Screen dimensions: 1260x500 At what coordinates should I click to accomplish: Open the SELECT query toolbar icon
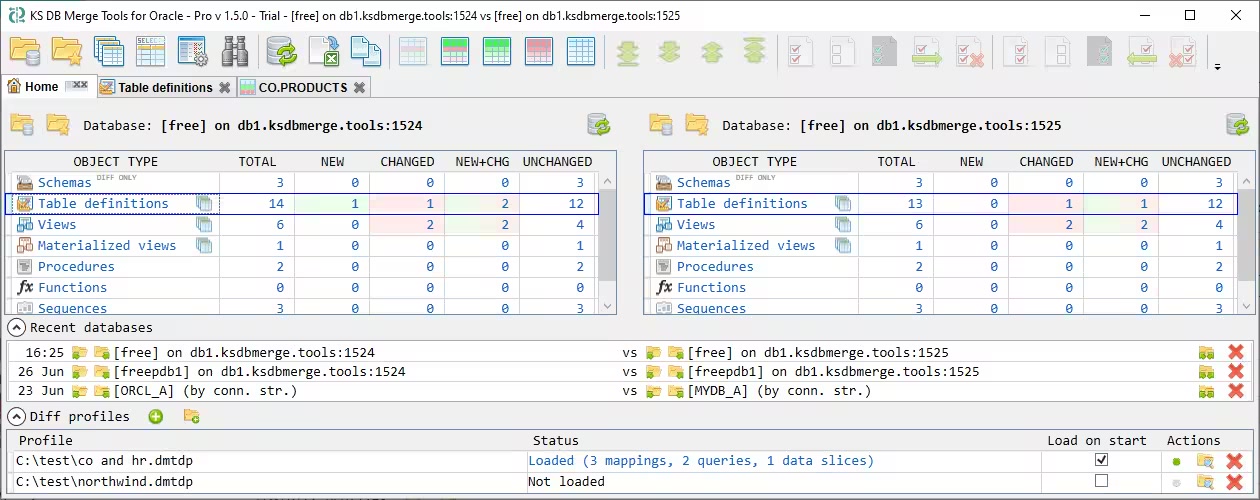click(150, 52)
